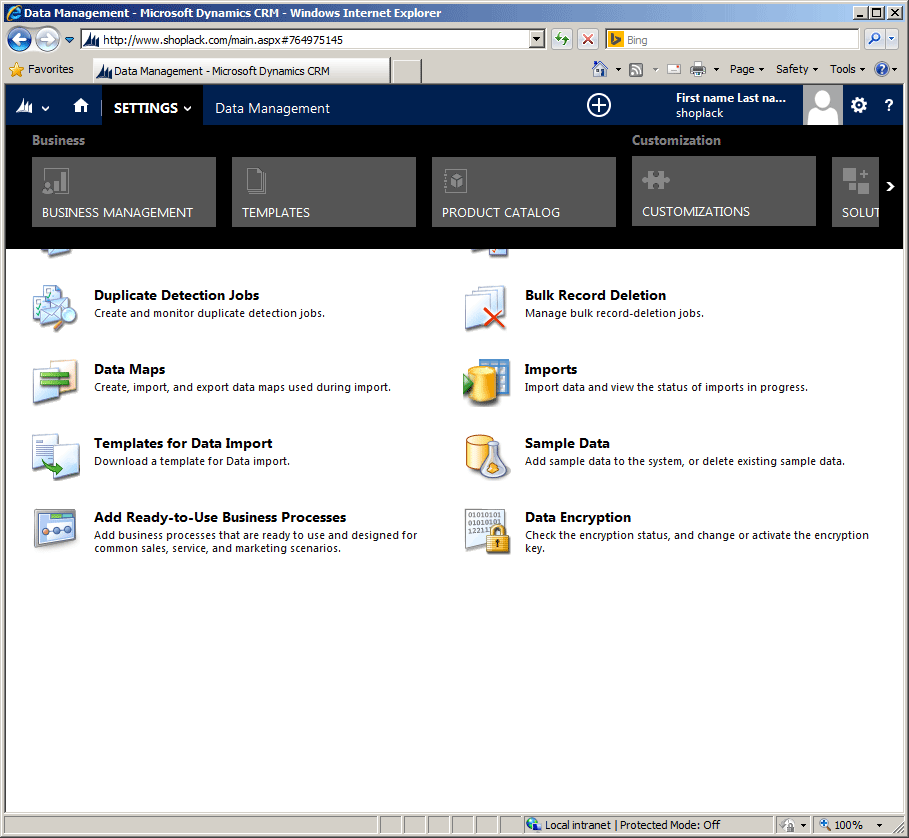The image size is (909, 838).
Task: Select the Customizations tile
Action: [724, 191]
